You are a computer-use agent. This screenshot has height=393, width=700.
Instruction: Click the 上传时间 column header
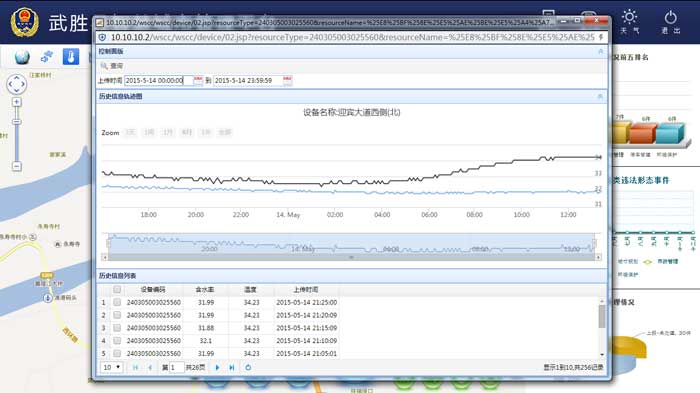(306, 290)
